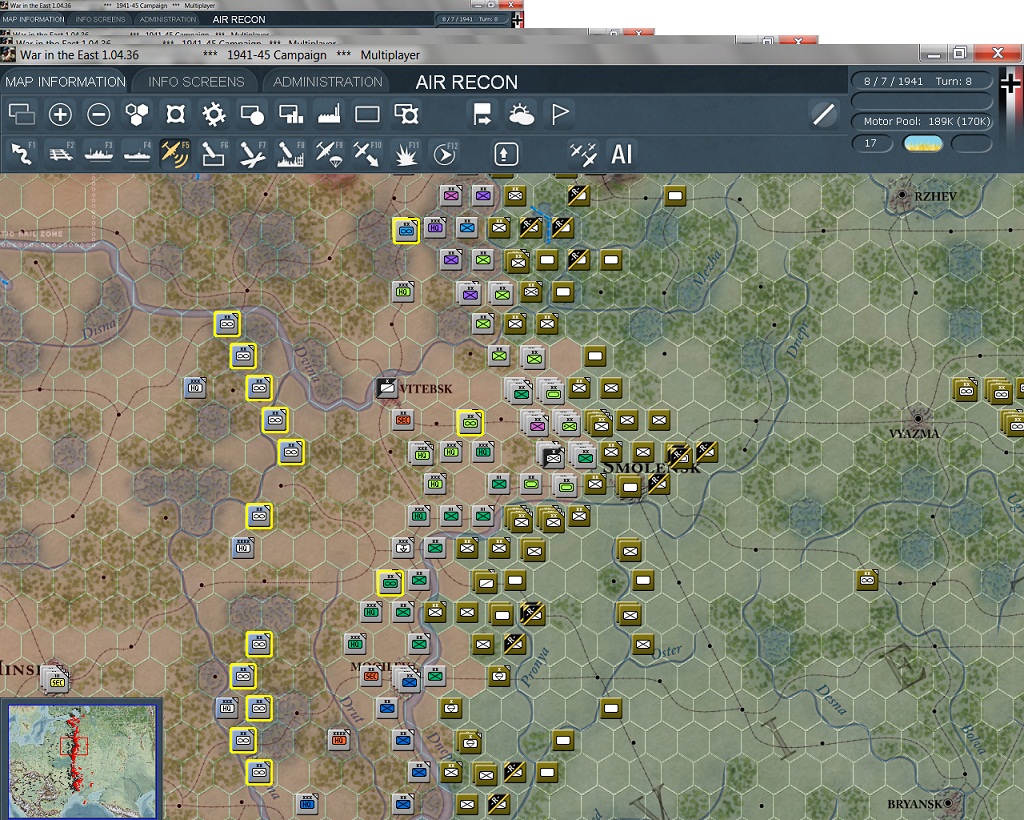This screenshot has width=1024, height=820.
Task: Click the minimap in the corner
Action: pyautogui.click(x=82, y=760)
